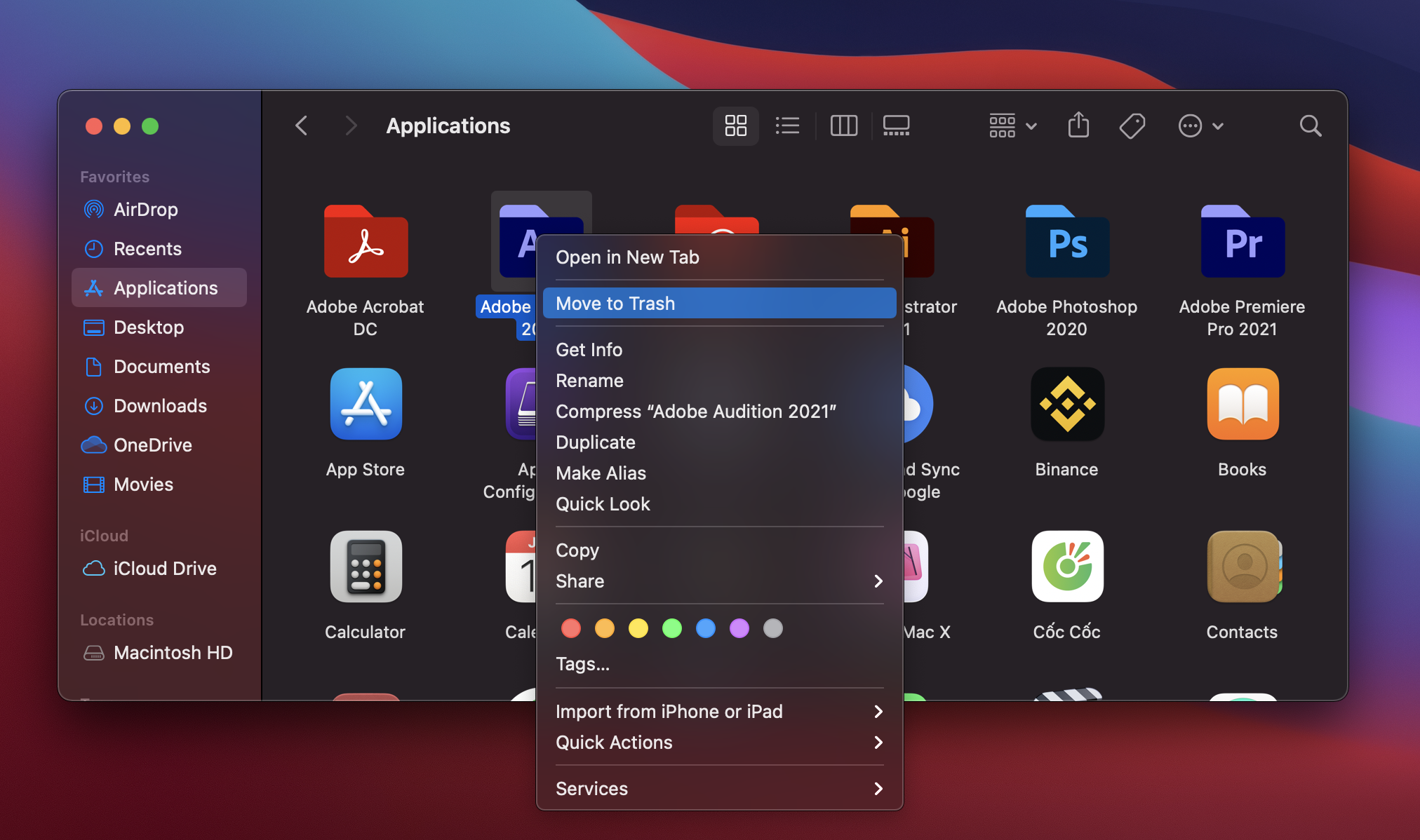Switch to column view
Screen dimensions: 1420x840
click(x=843, y=126)
